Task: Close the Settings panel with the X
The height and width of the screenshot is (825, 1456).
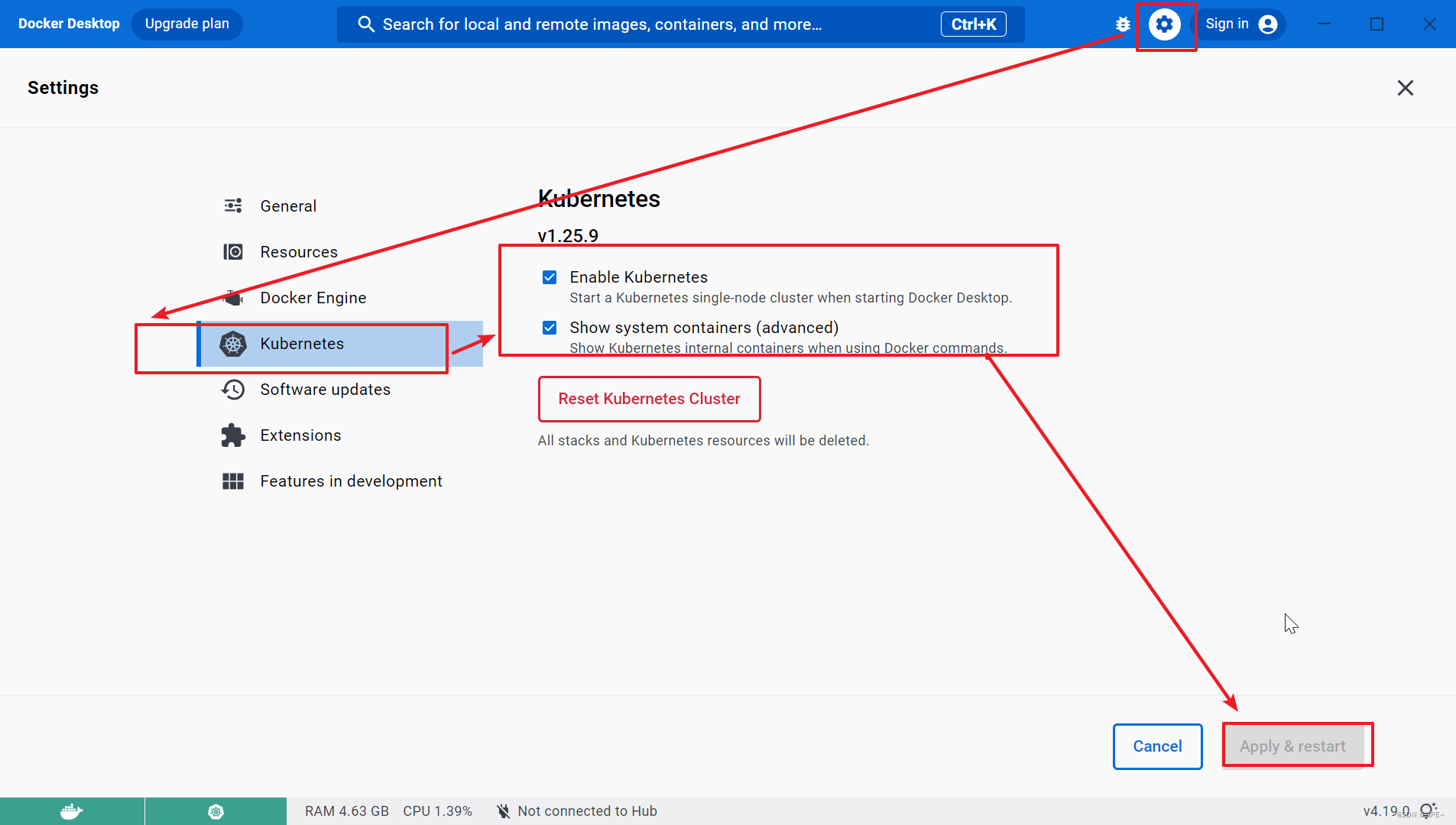Action: tap(1405, 88)
